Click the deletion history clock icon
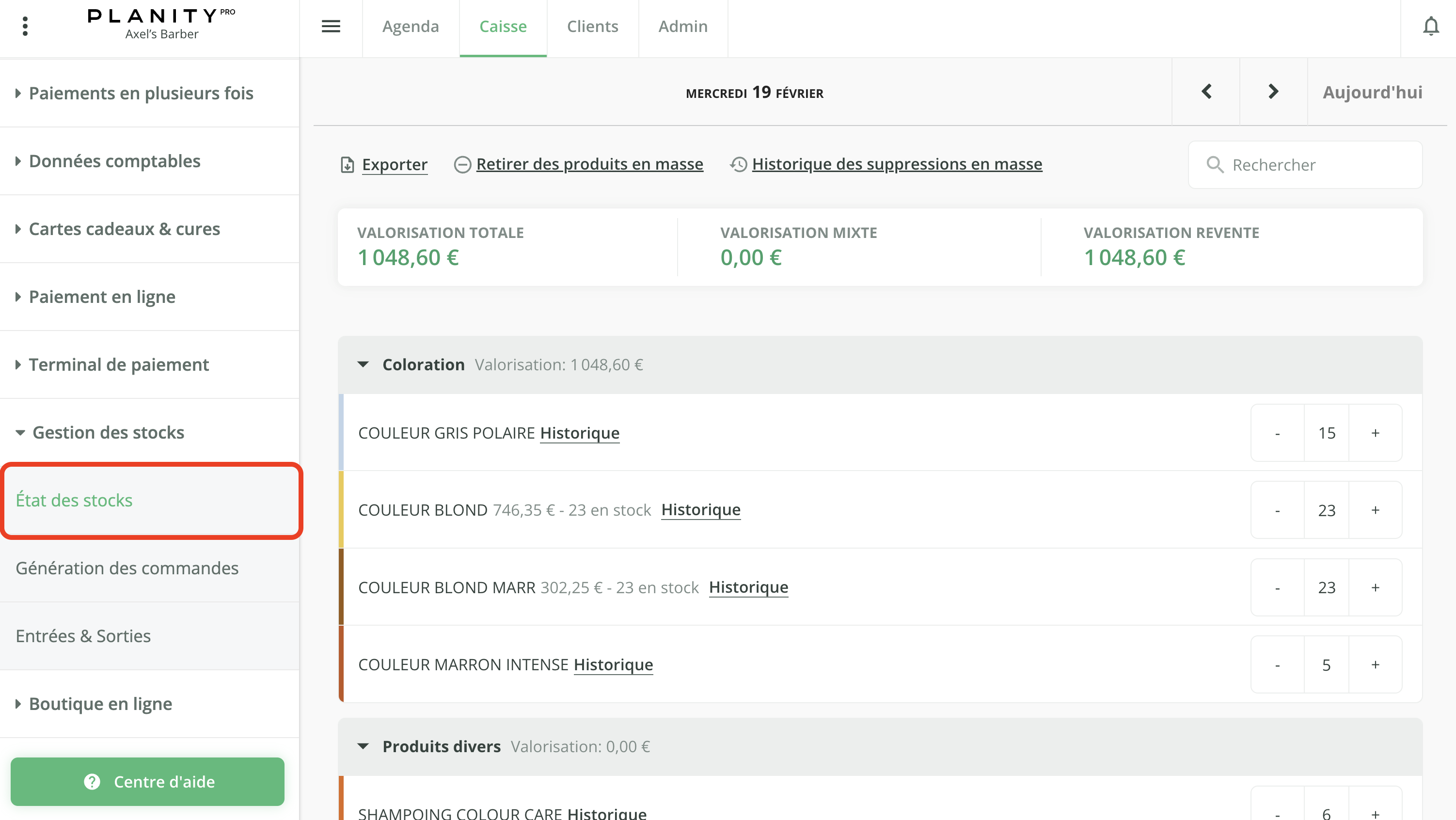The width and height of the screenshot is (1456, 820). tap(738, 164)
